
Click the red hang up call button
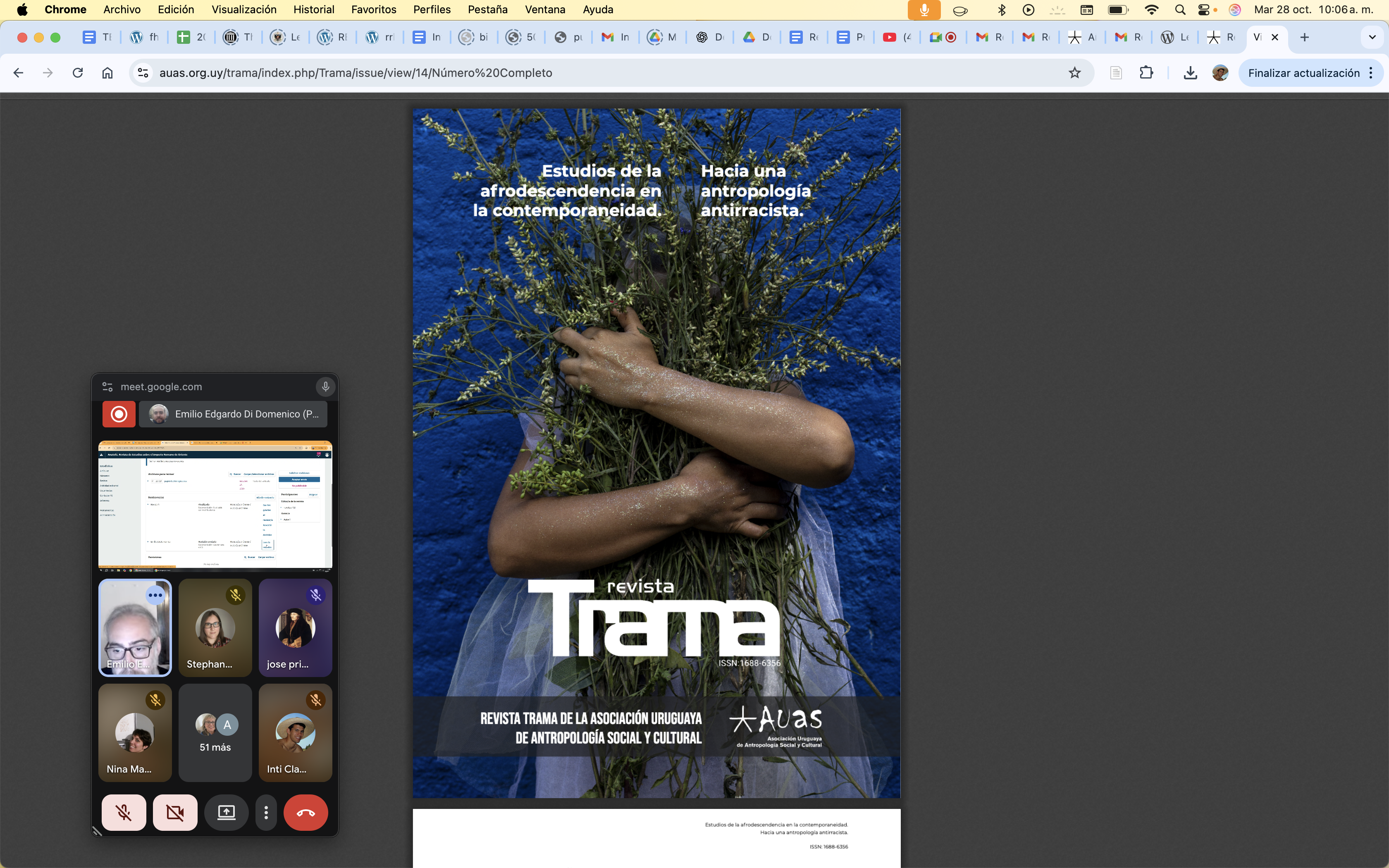tap(305, 812)
